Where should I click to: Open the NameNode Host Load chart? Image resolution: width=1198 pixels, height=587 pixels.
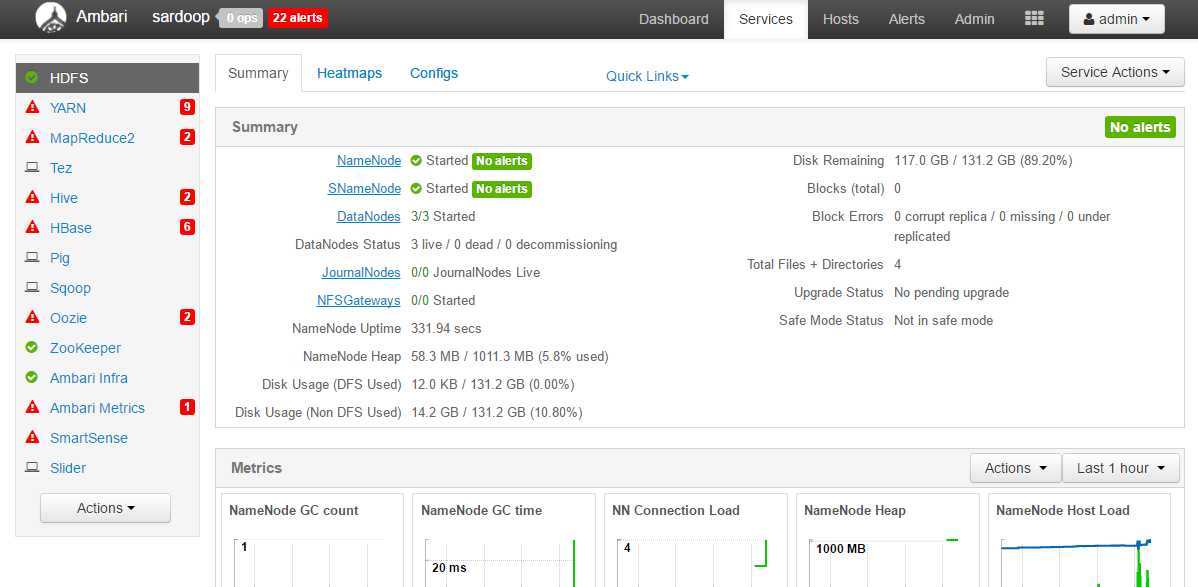[x=1079, y=541]
